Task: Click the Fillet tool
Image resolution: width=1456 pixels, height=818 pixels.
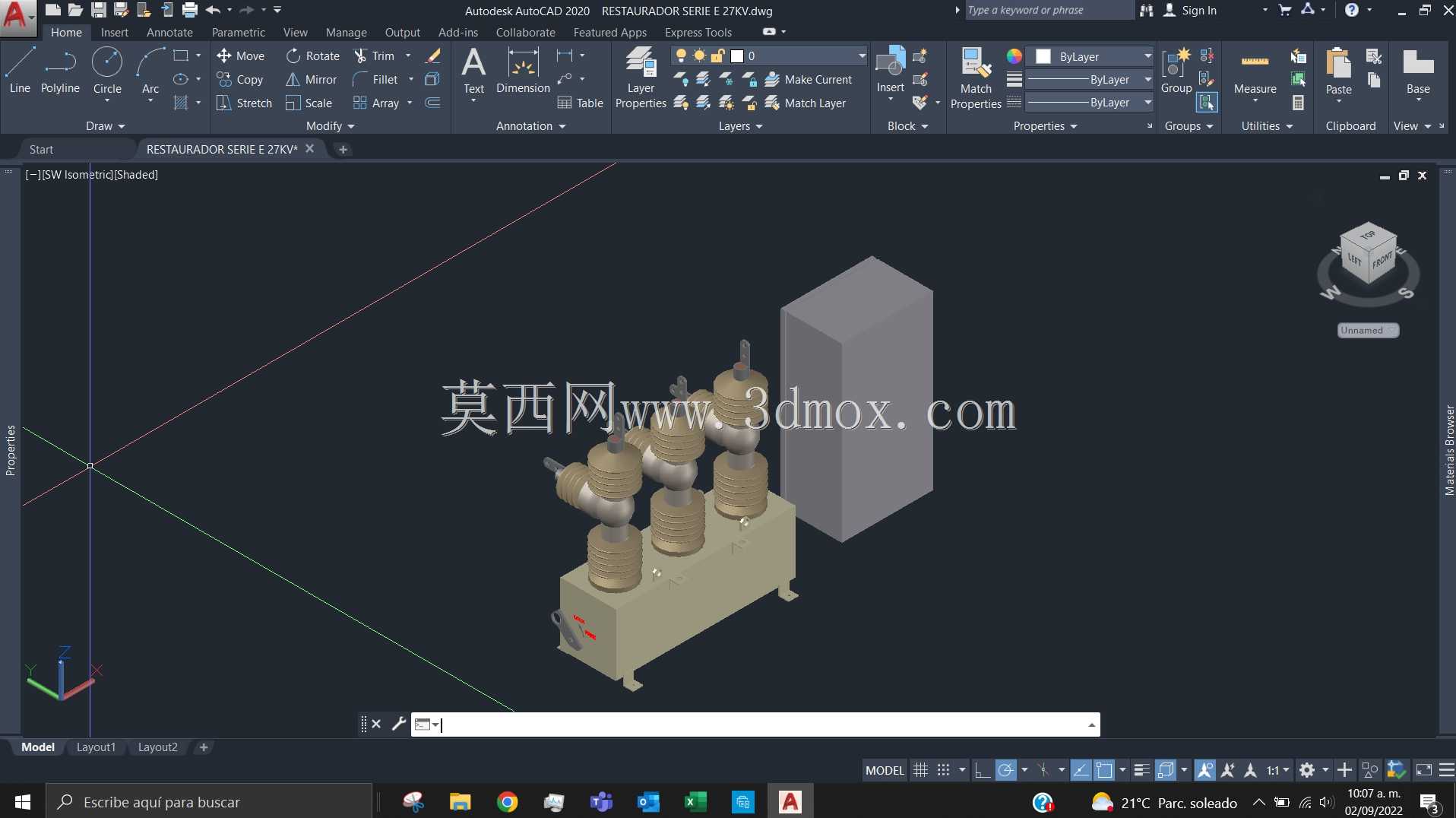Action: [375, 79]
